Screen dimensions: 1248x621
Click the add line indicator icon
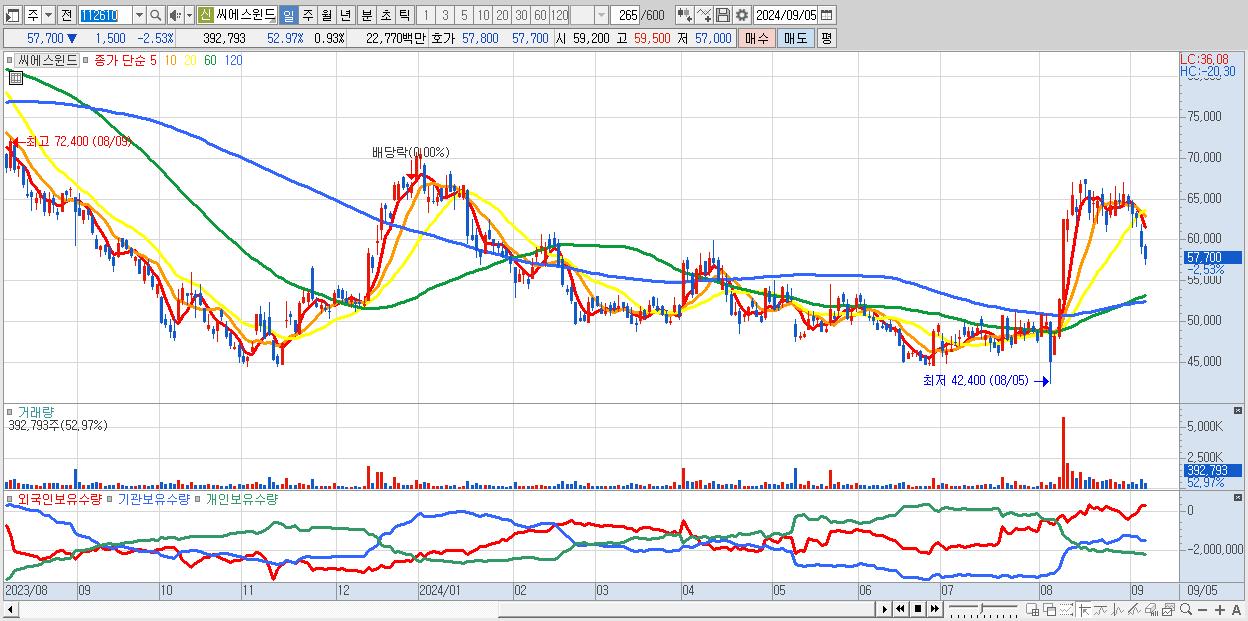tap(704, 15)
